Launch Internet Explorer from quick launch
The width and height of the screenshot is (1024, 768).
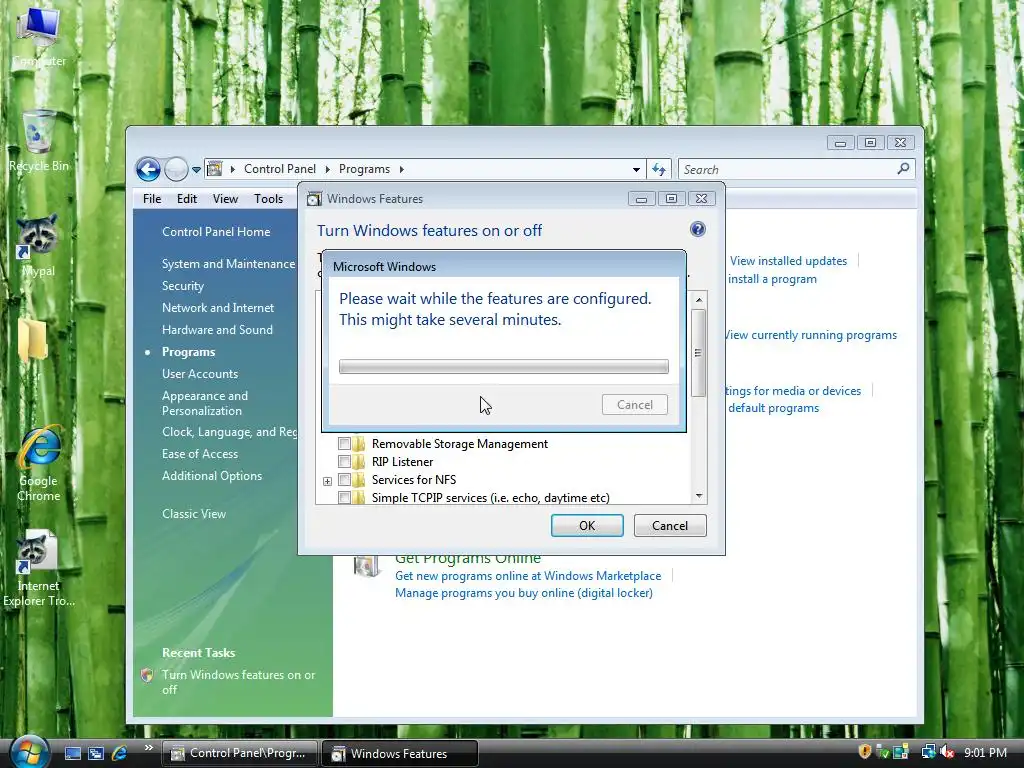pyautogui.click(x=120, y=753)
